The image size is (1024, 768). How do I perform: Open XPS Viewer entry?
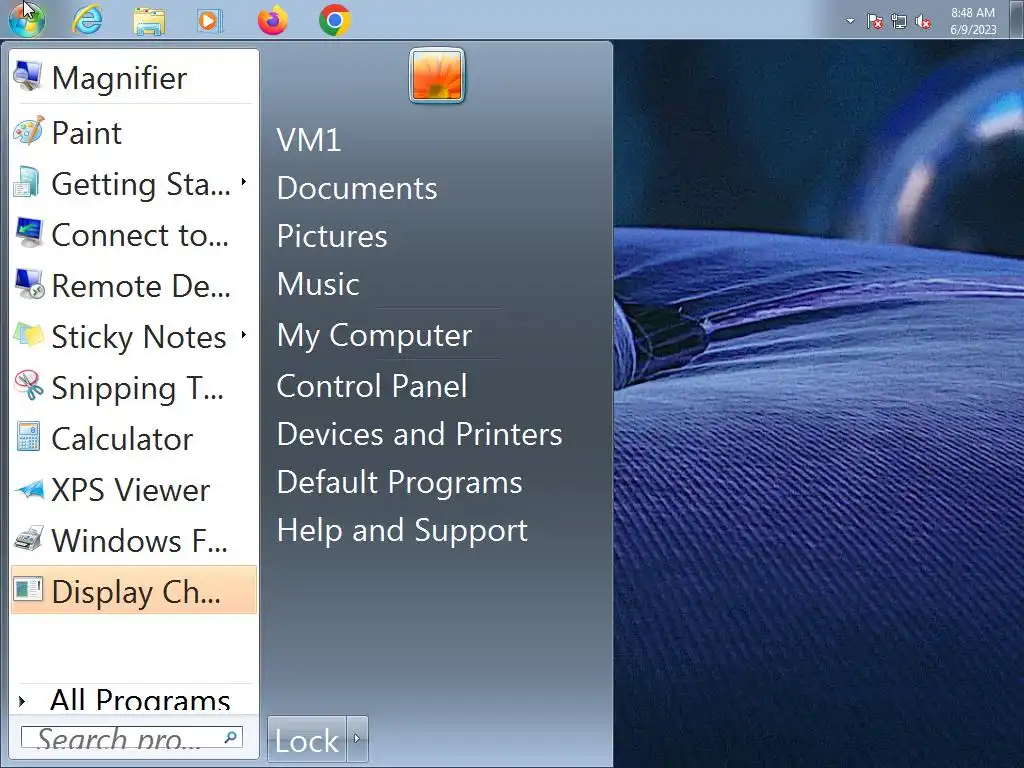pos(134,489)
